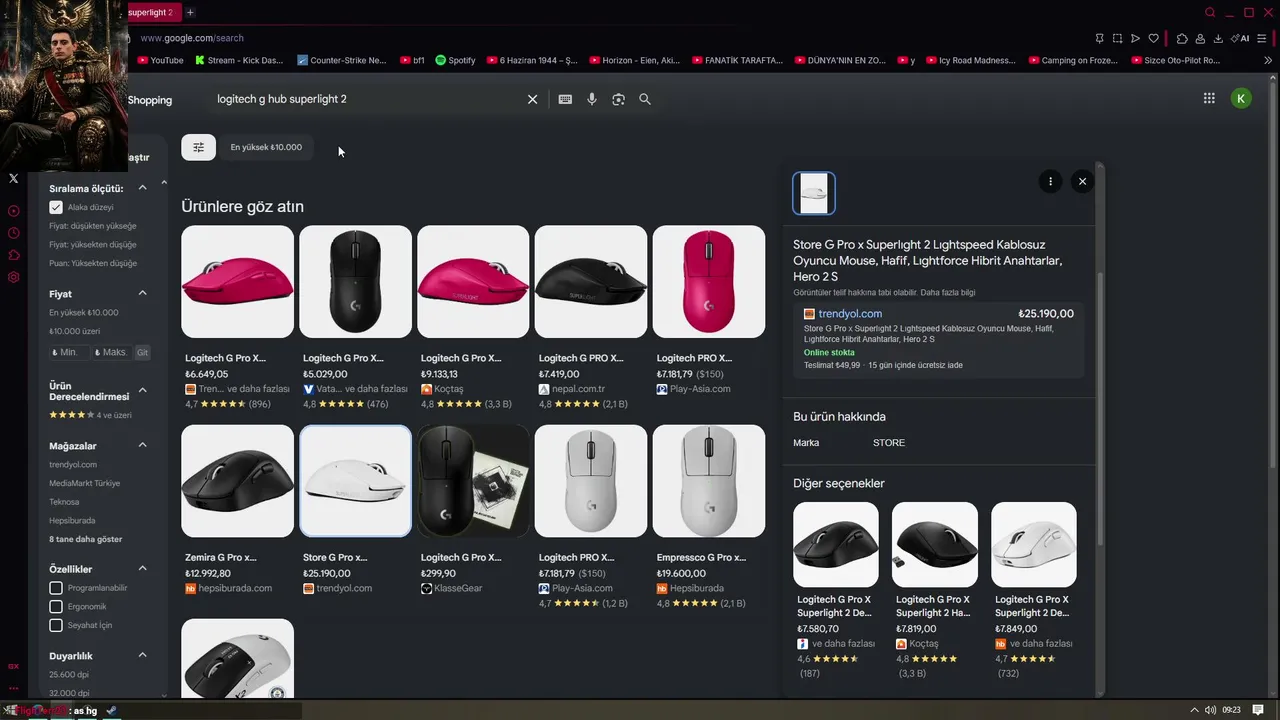Filter by 4 ve üzeri star rating

click(91, 415)
